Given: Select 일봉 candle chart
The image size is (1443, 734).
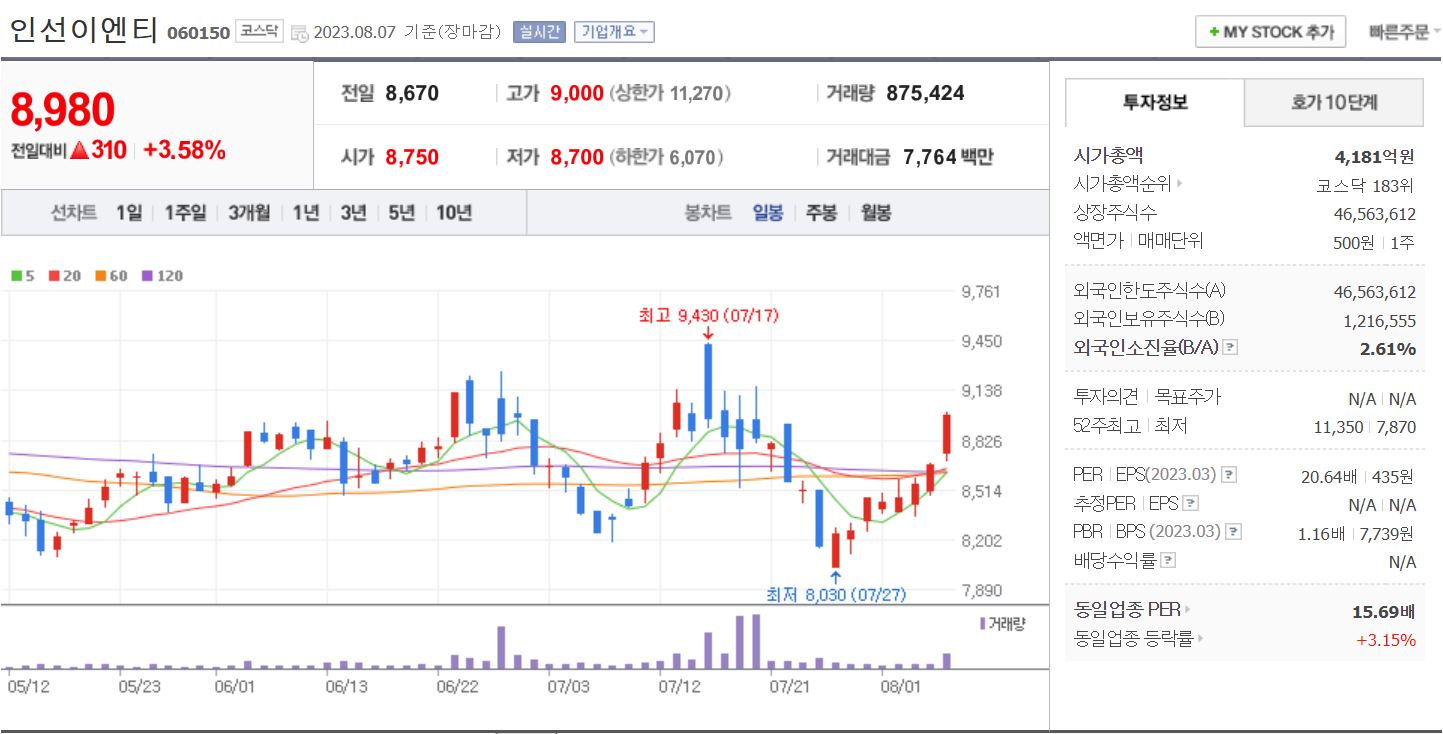Looking at the screenshot, I should coord(768,212).
